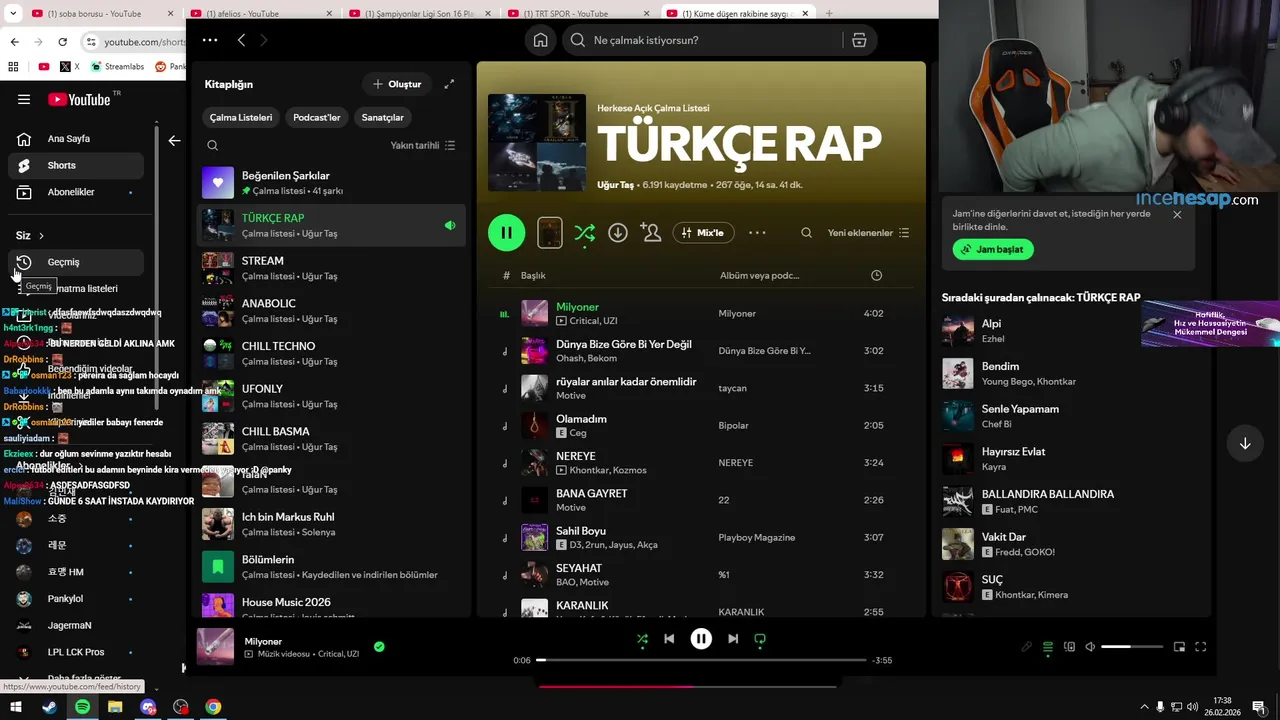Open Spotify Home via the house icon
1280x720 pixels.
tap(540, 40)
